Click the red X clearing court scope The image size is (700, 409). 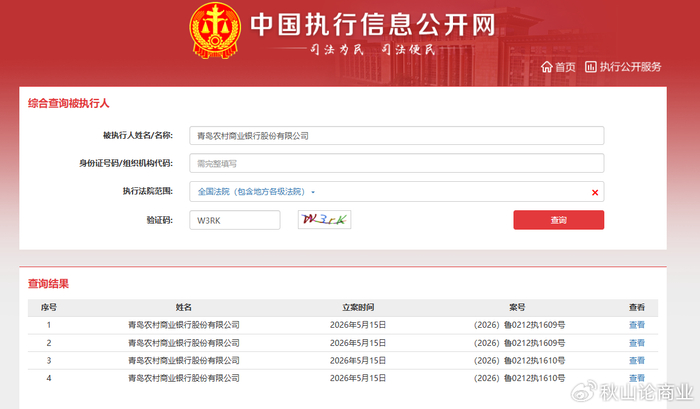tap(595, 192)
